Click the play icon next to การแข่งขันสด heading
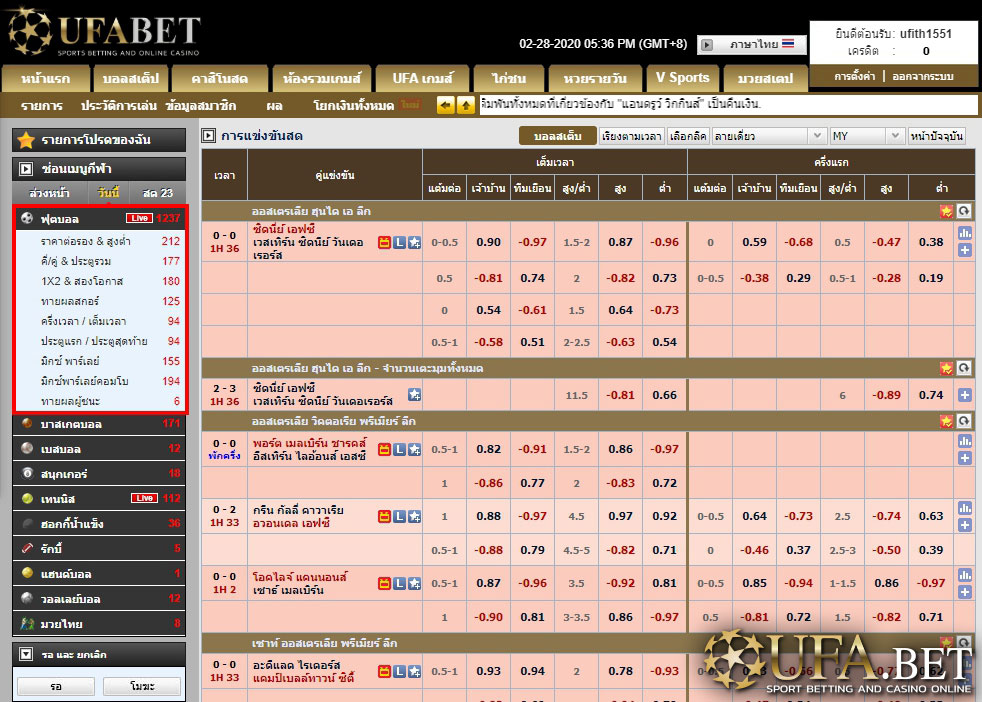 209,135
